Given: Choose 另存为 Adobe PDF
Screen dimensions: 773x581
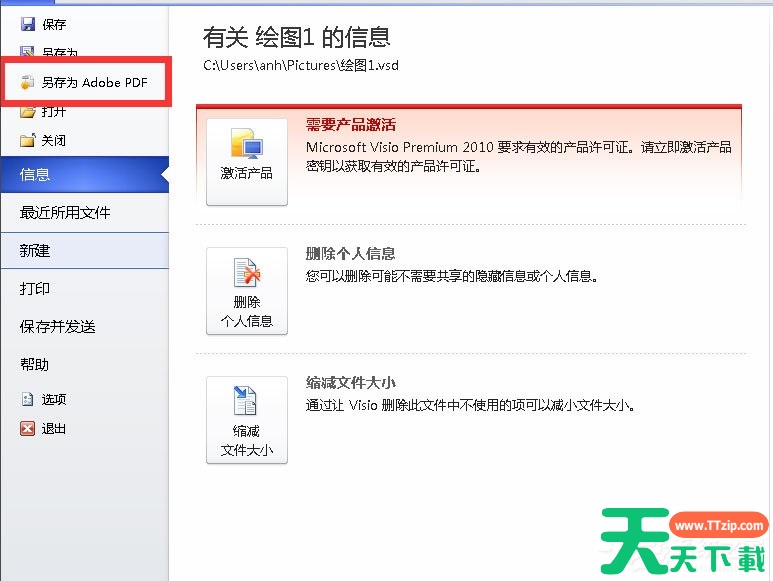Looking at the screenshot, I should click(x=87, y=82).
